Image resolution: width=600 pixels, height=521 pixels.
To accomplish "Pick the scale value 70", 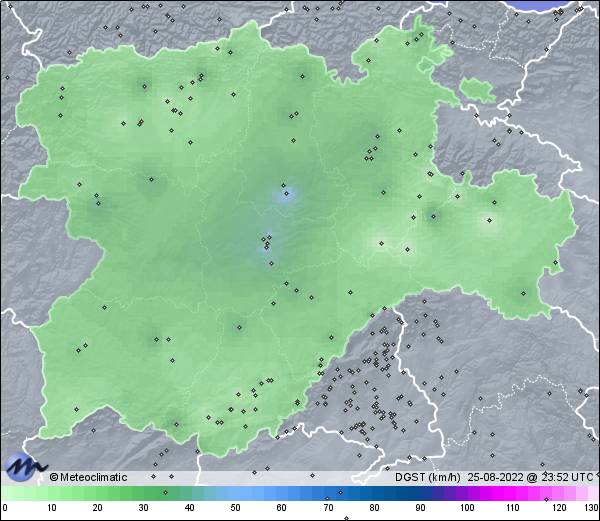I will (x=328, y=508).
